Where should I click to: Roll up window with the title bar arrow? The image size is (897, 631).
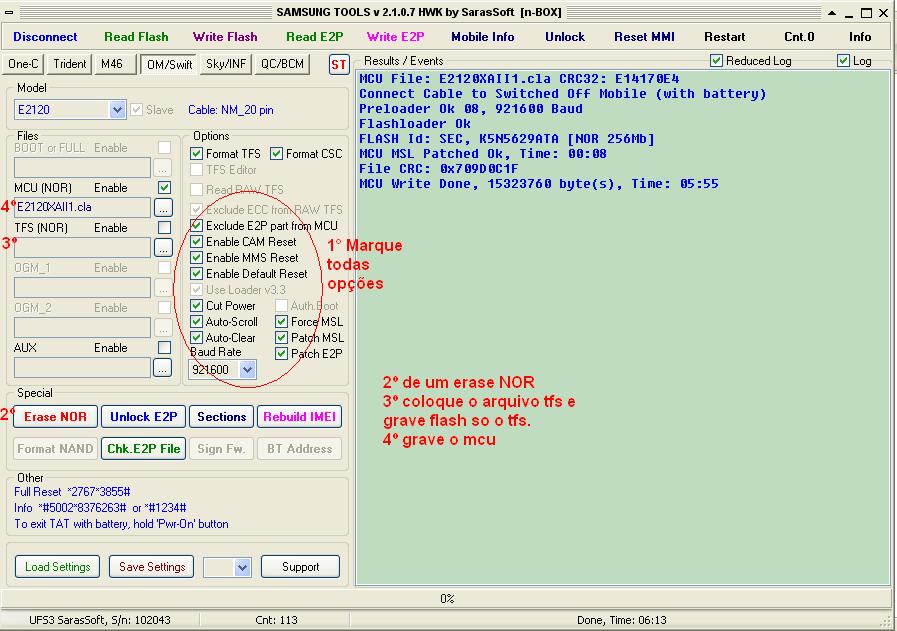(832, 13)
